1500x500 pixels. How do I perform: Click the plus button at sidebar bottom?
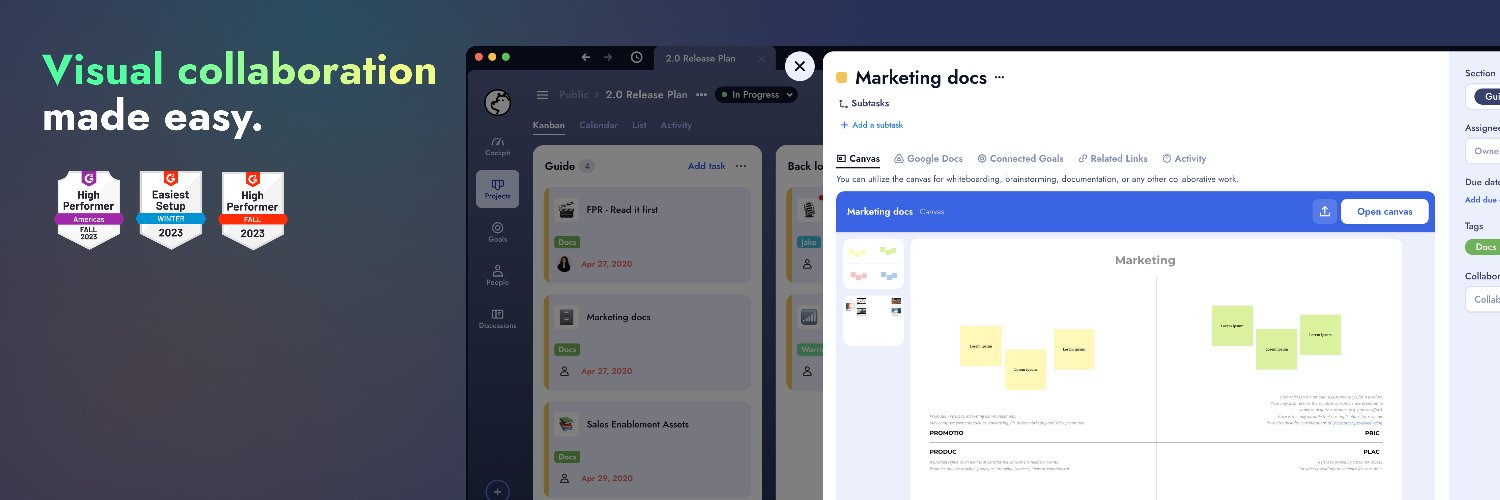[497, 491]
